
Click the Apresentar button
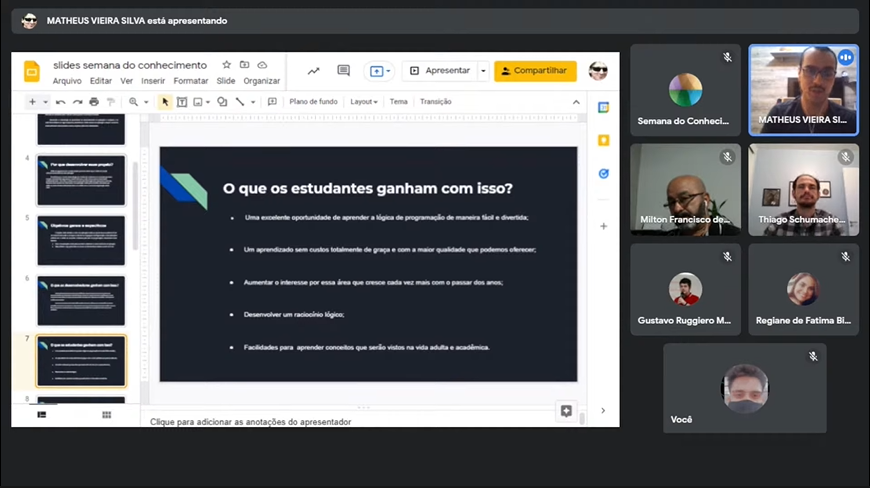440,71
